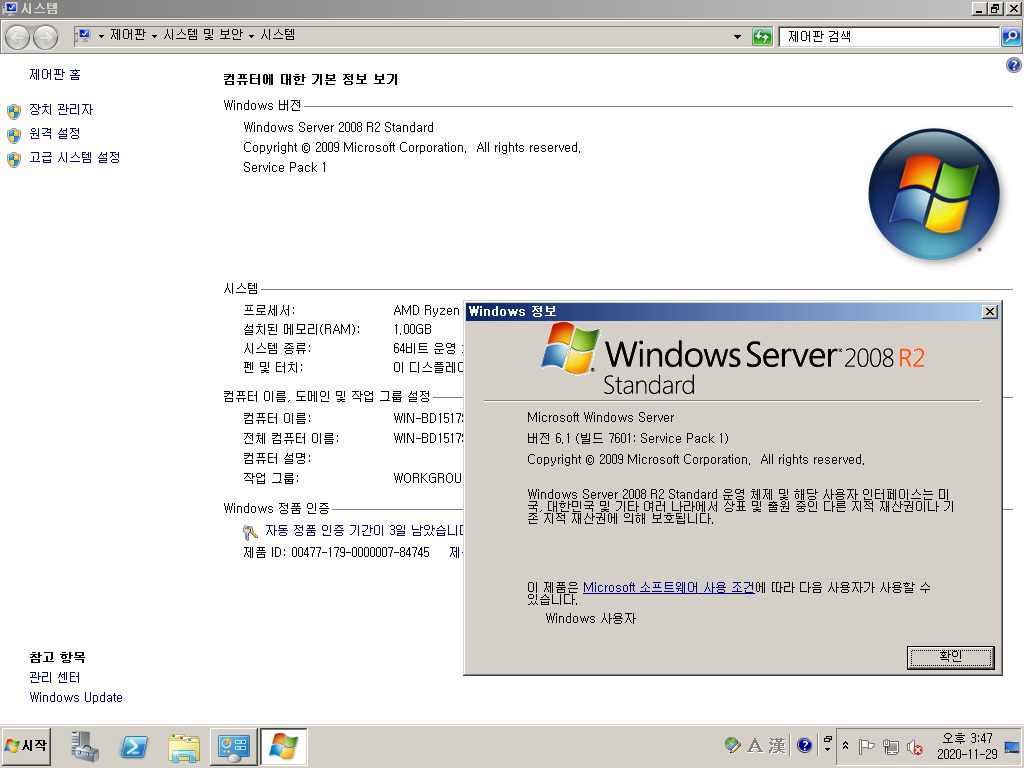Click the 漢 Hanja conversion icon
The width and height of the screenshot is (1024, 768).
point(777,745)
